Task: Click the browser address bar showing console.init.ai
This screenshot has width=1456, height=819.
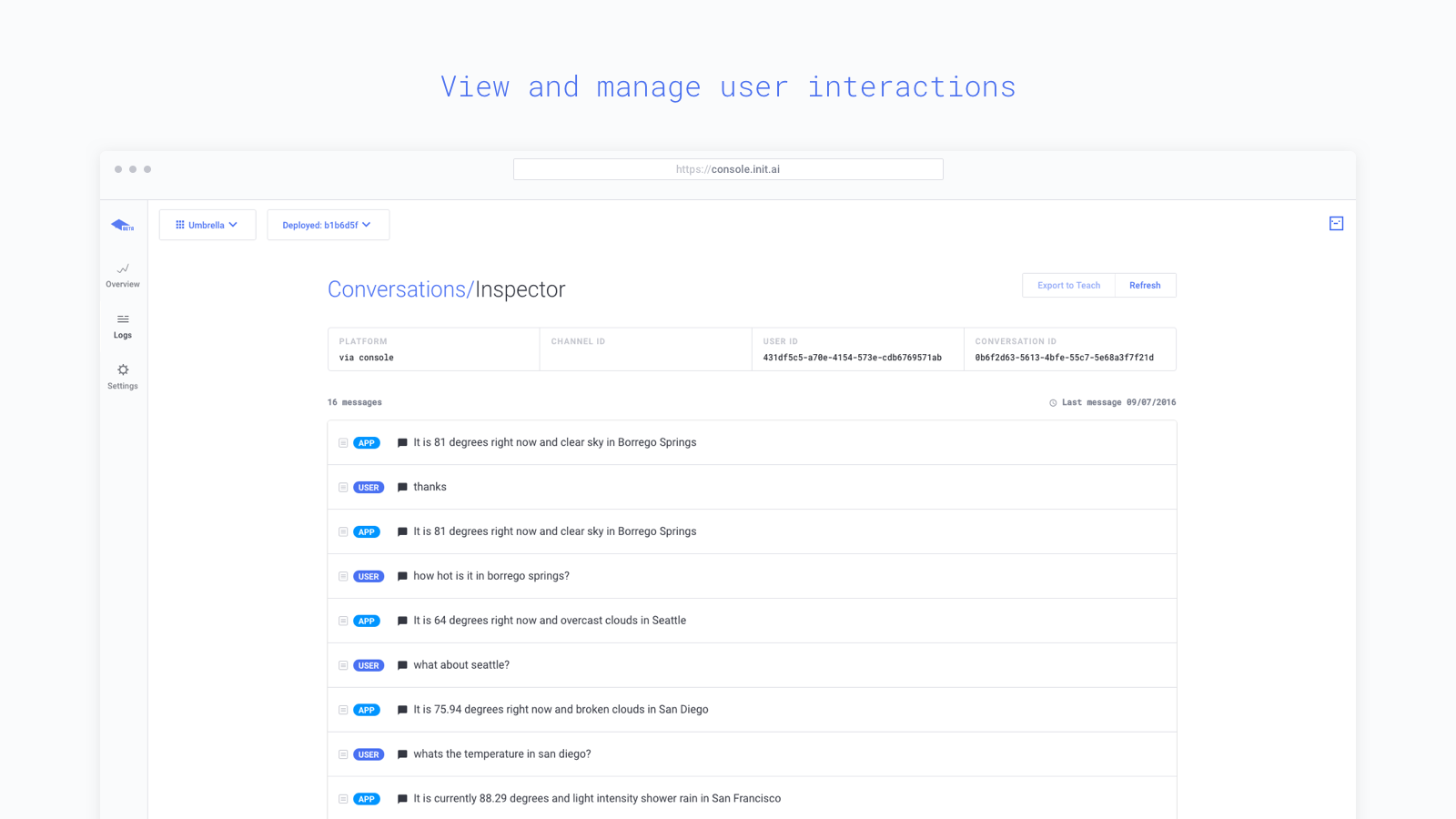Action: click(x=727, y=168)
